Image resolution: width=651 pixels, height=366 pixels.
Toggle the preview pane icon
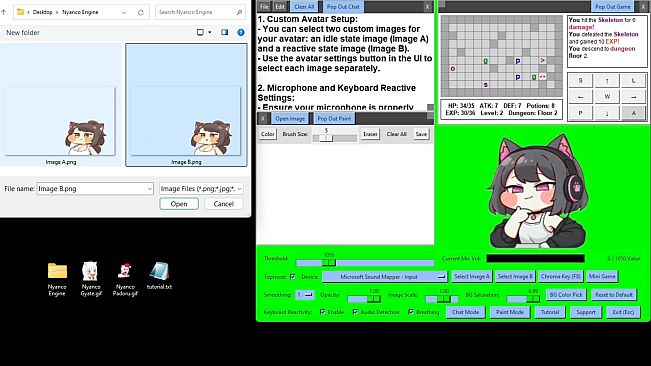click(225, 32)
